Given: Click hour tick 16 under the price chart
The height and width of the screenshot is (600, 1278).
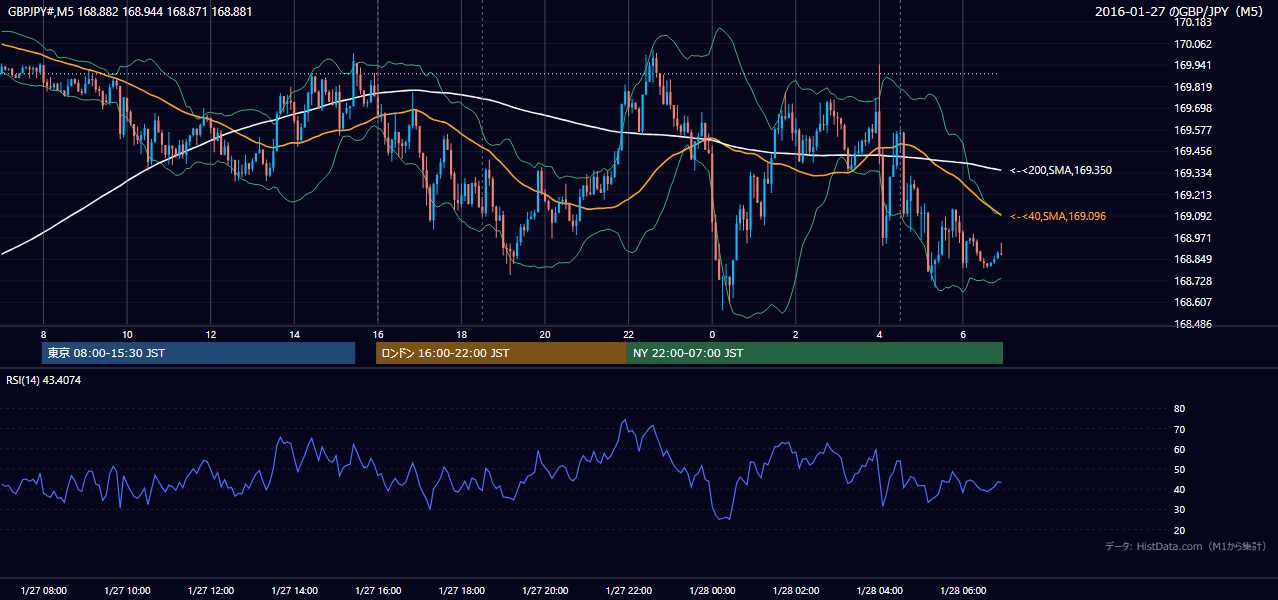Looking at the screenshot, I should tap(377, 334).
